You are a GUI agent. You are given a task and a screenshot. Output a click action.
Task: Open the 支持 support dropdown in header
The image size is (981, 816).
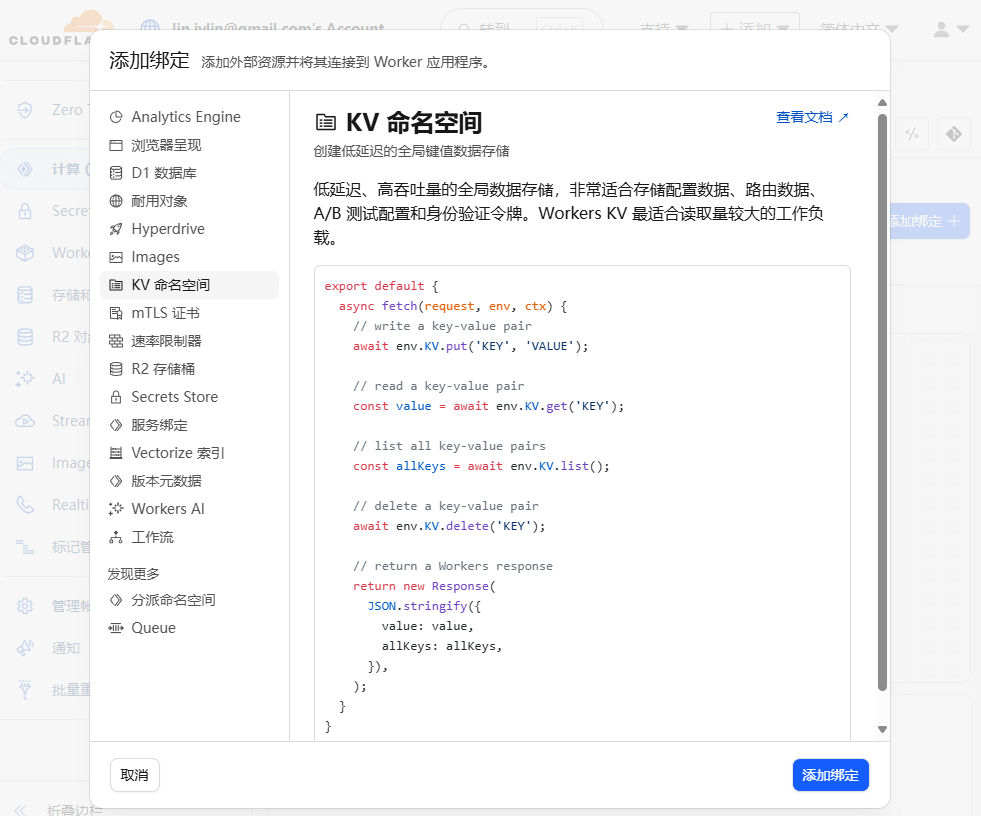(x=664, y=29)
